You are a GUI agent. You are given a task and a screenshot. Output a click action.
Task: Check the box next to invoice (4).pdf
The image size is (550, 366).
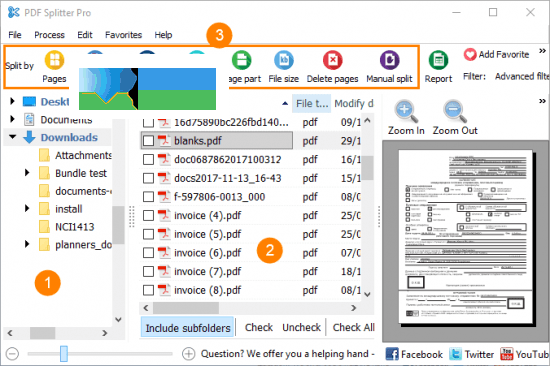coord(148,215)
